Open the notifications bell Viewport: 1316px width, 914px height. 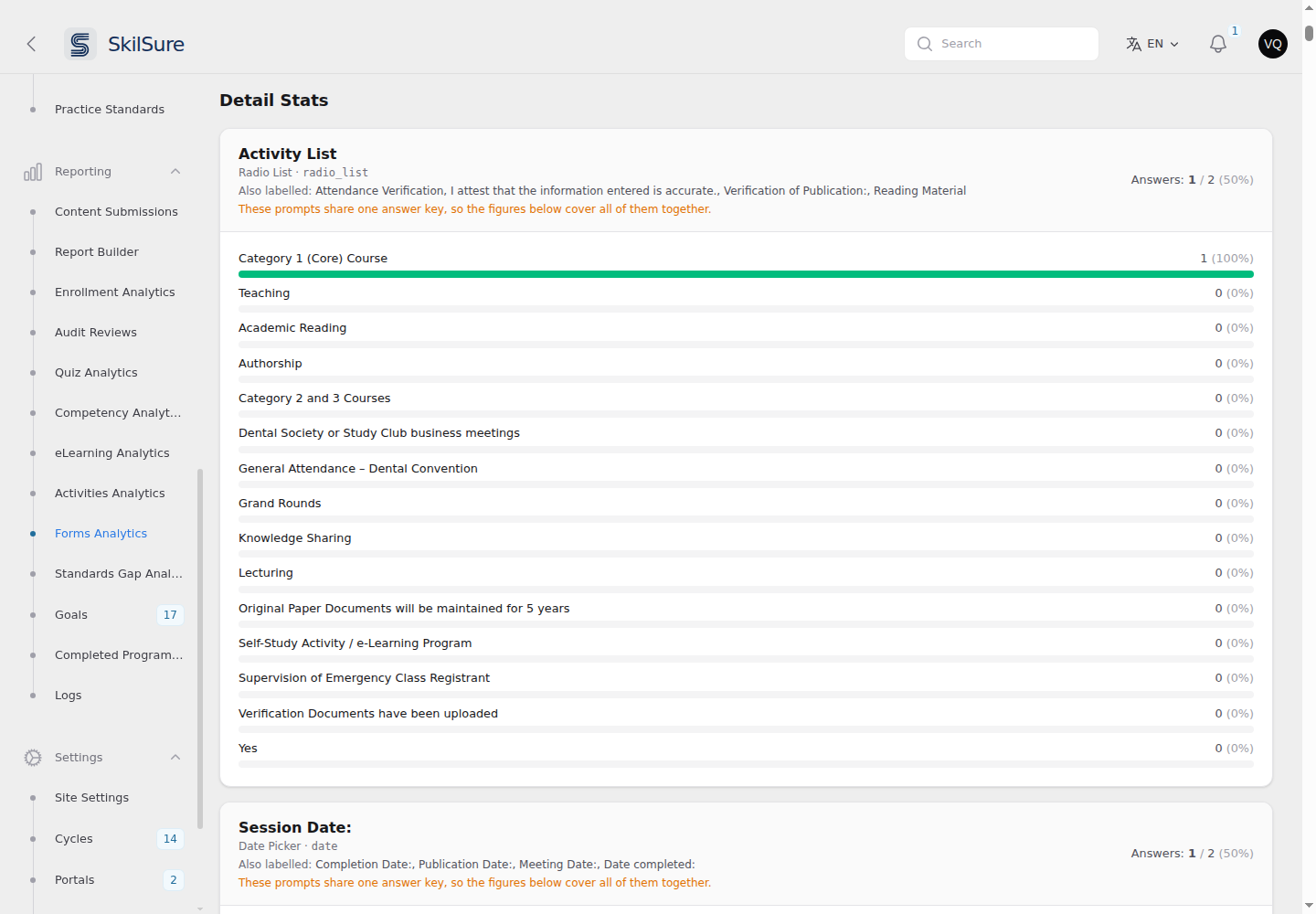(x=1218, y=44)
